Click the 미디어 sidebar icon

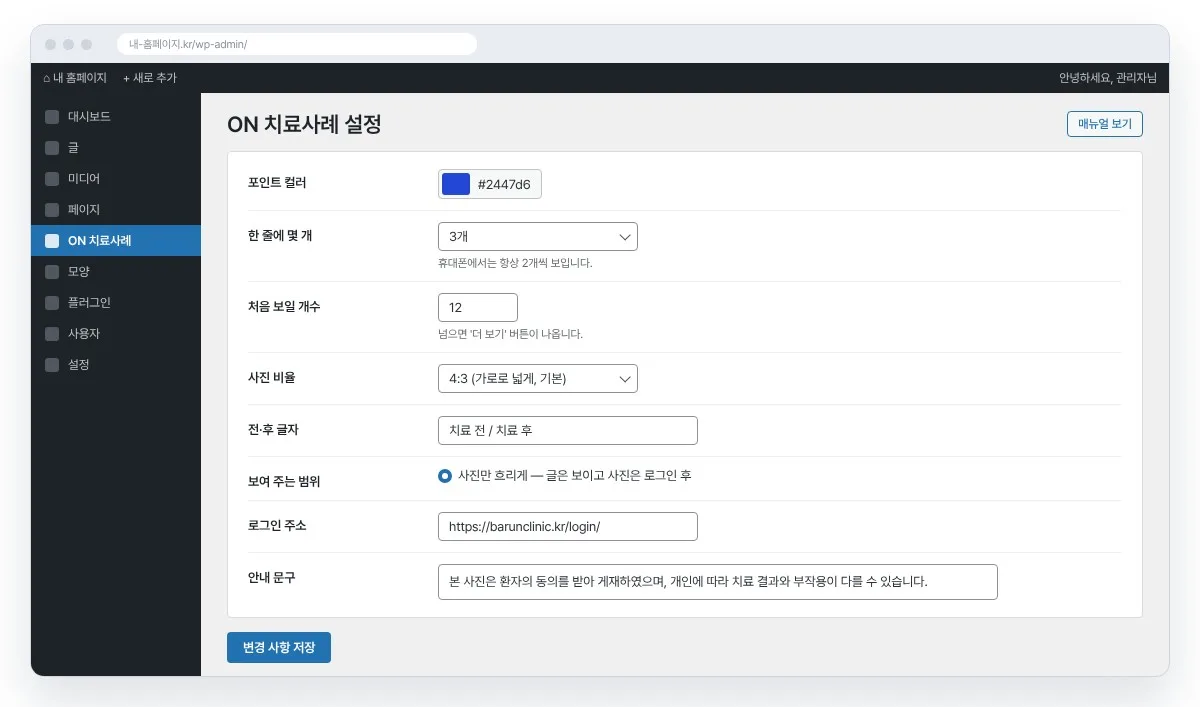click(x=52, y=179)
